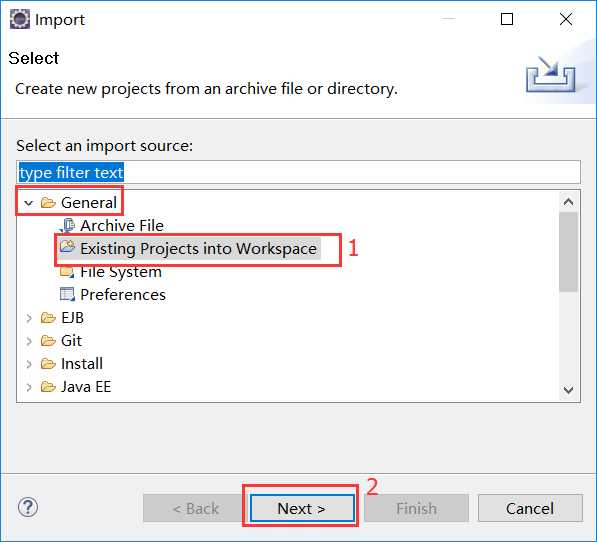Expand the Java EE folder arrow
597x542 pixels.
coord(29,387)
